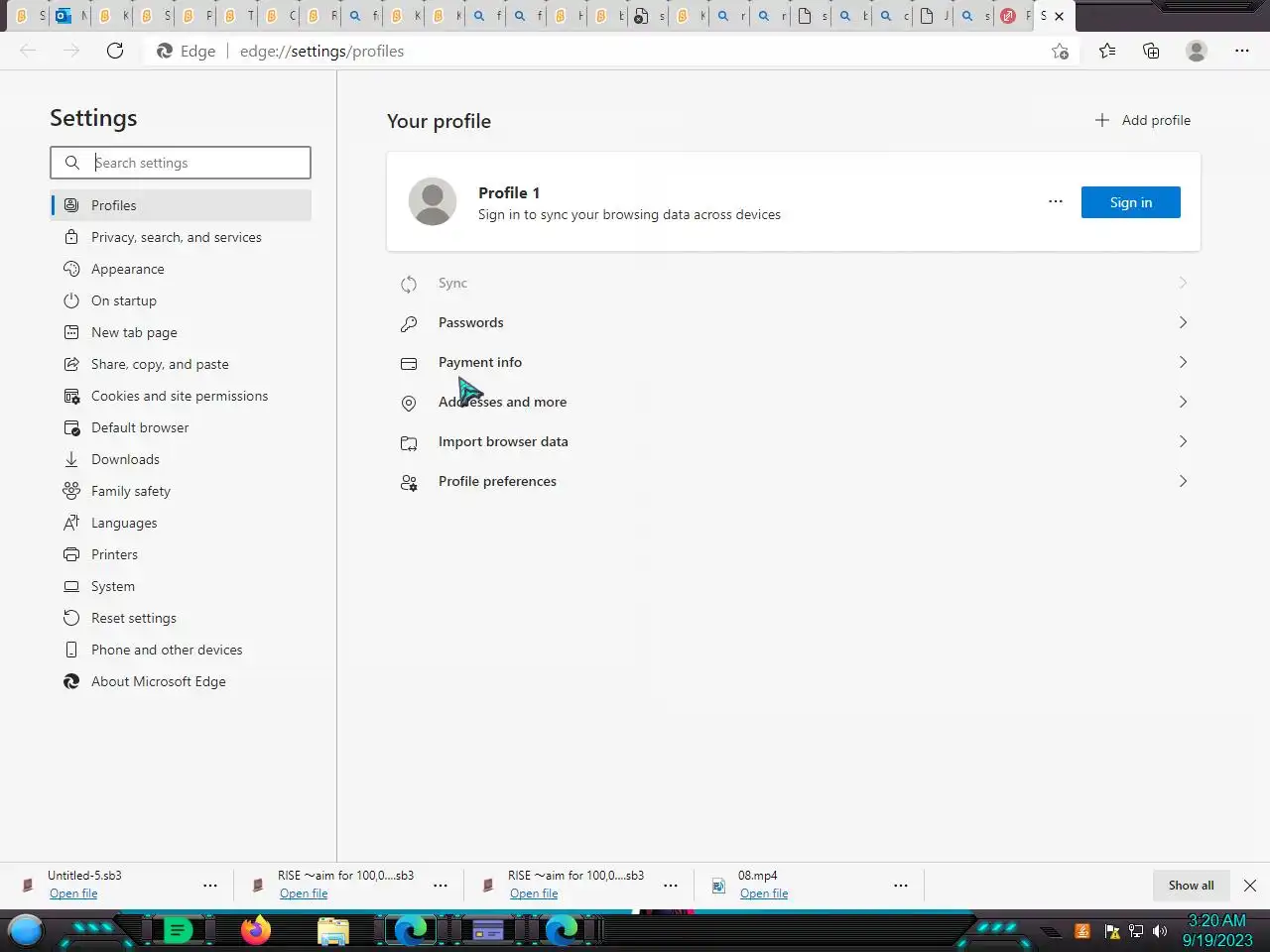The width and height of the screenshot is (1270, 952).
Task: Open file link for 08.mp4
Action: pyautogui.click(x=764, y=893)
